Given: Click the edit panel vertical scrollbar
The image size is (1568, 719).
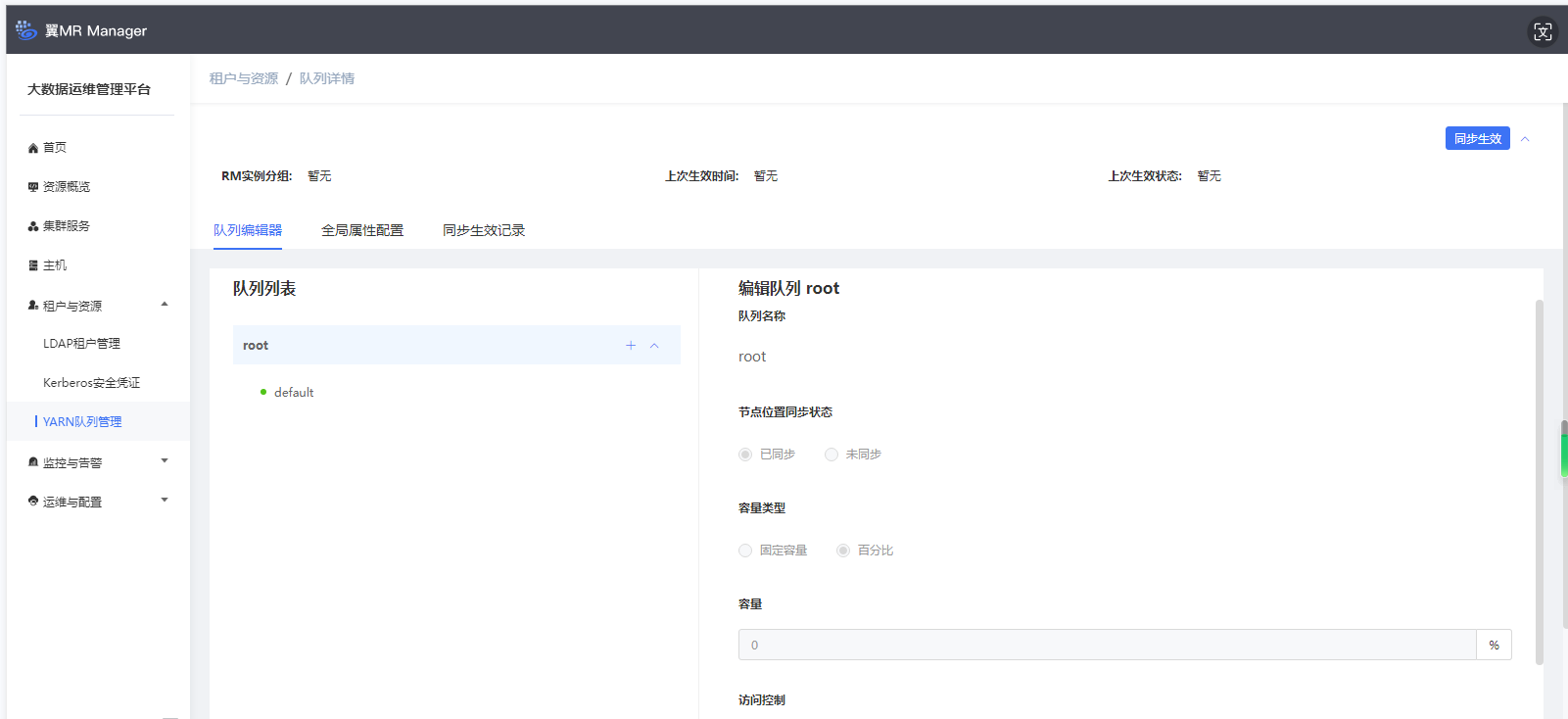Looking at the screenshot, I should pos(1539,482).
